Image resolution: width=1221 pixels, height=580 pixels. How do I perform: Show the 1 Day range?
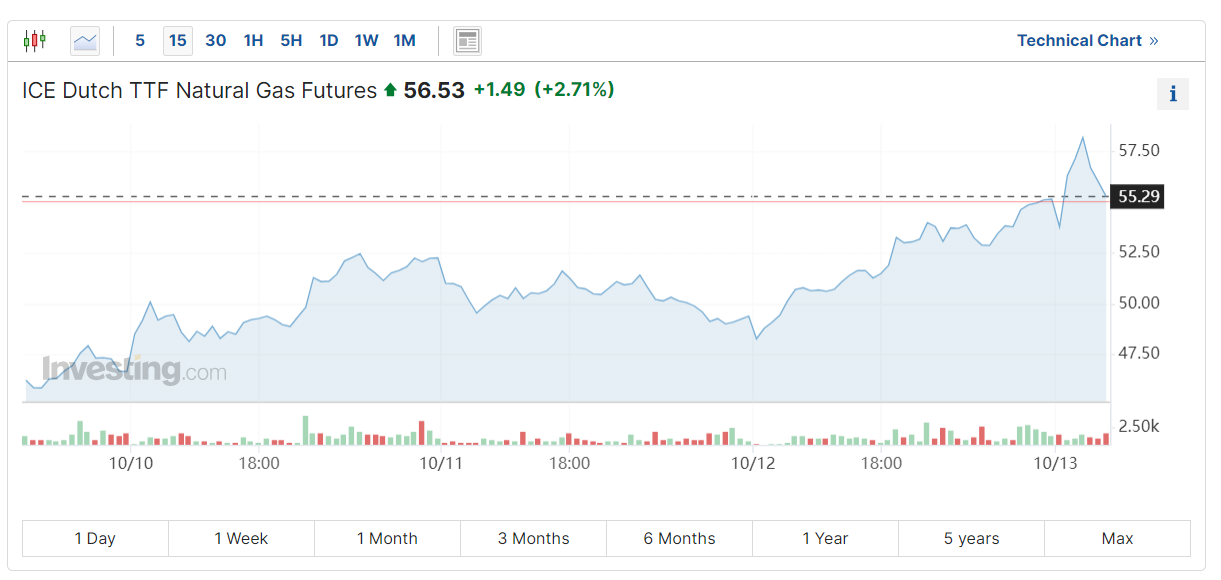(x=95, y=538)
